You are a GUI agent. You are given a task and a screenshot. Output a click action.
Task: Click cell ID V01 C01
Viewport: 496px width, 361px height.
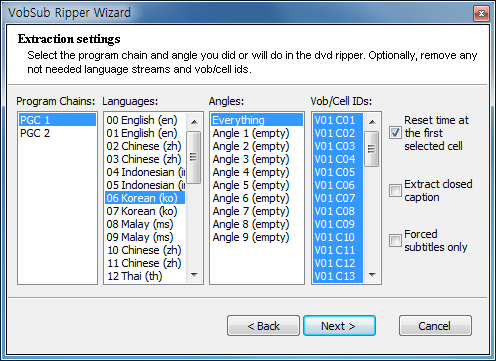pyautogui.click(x=338, y=120)
